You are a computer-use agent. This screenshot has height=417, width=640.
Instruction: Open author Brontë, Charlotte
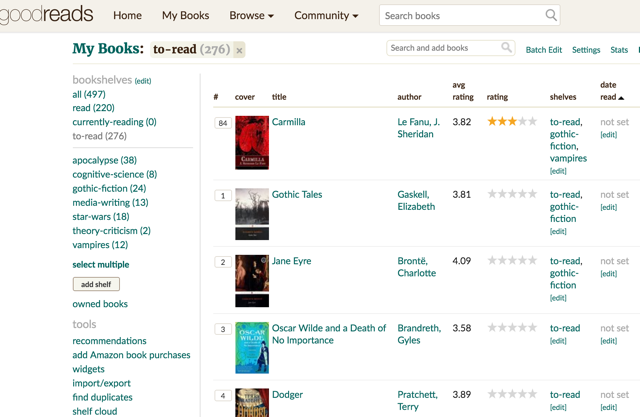416,267
